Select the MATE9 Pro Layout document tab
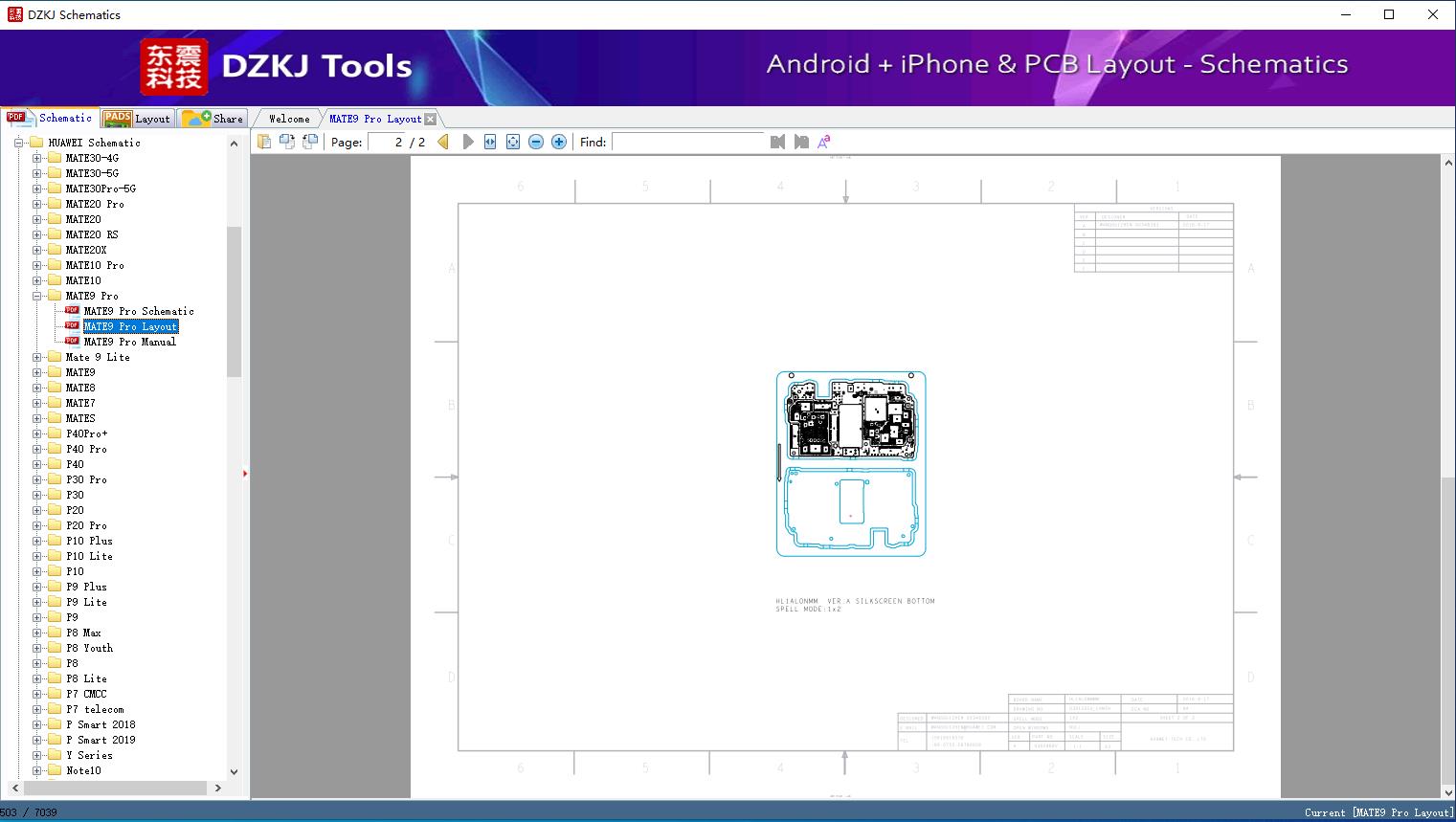 point(375,119)
